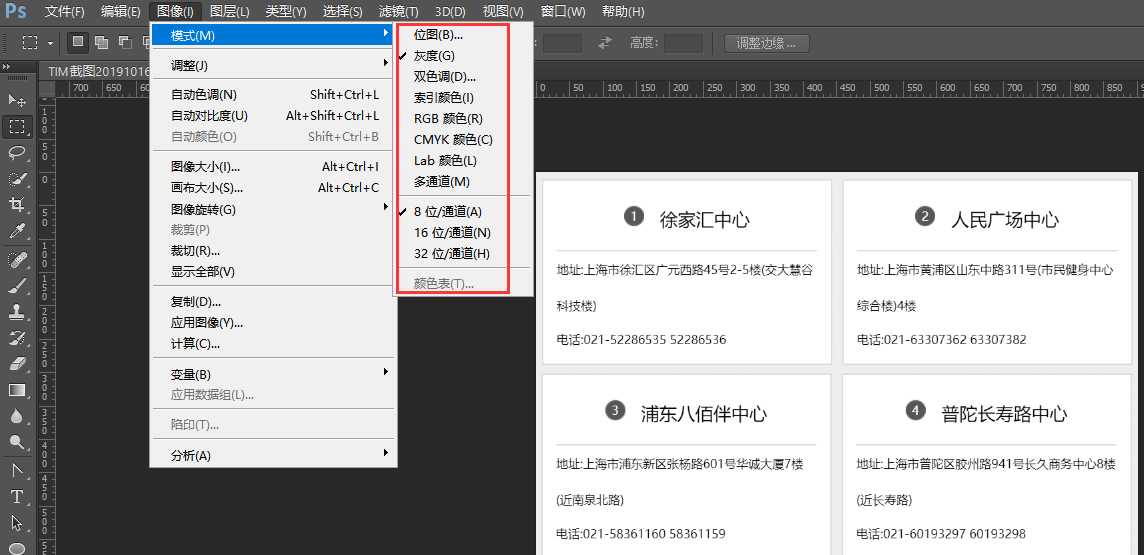This screenshot has height=555, width=1144.
Task: Choose 画布大小(S)... menu item
Action: coord(273,187)
